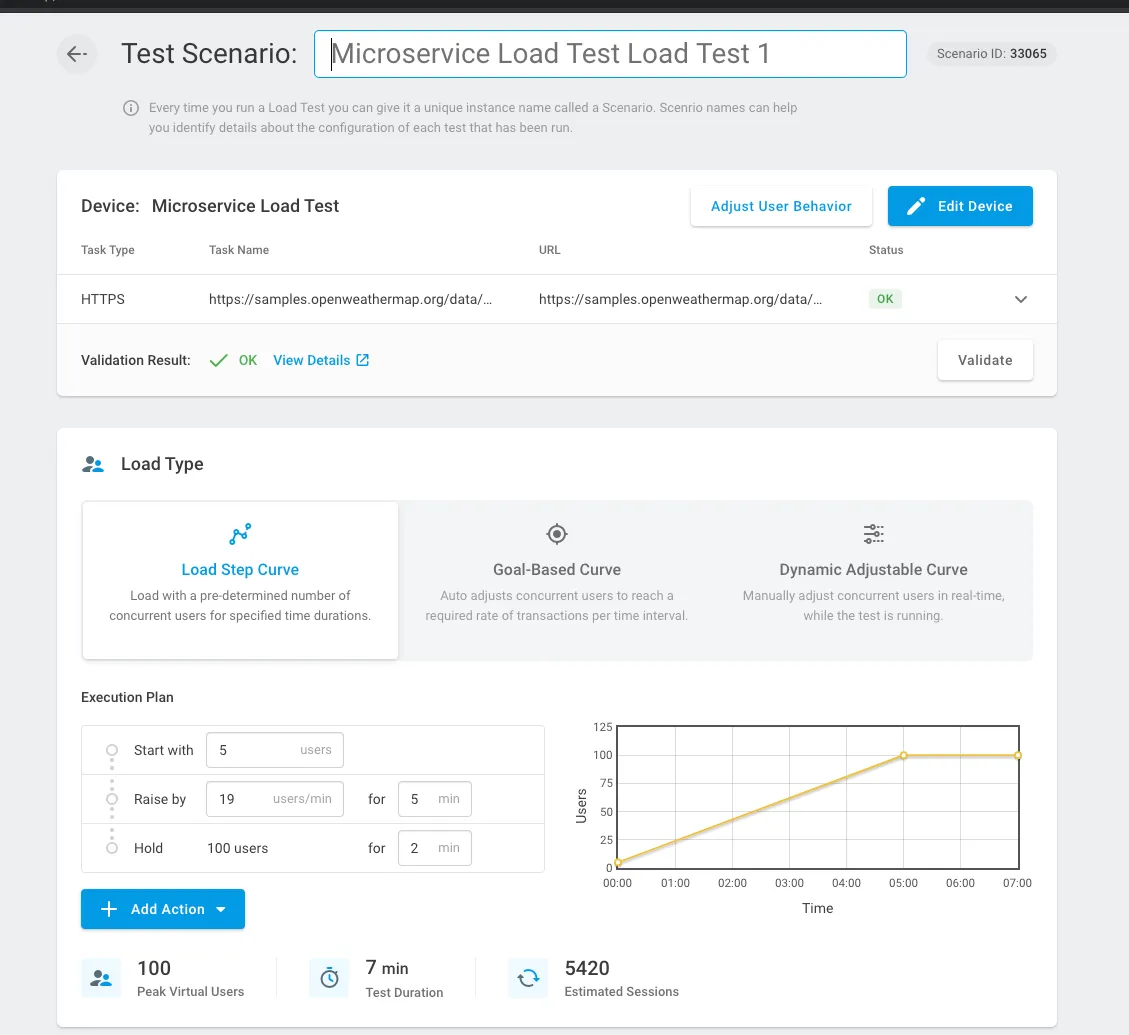Click the green validation checkmark icon

tap(218, 360)
